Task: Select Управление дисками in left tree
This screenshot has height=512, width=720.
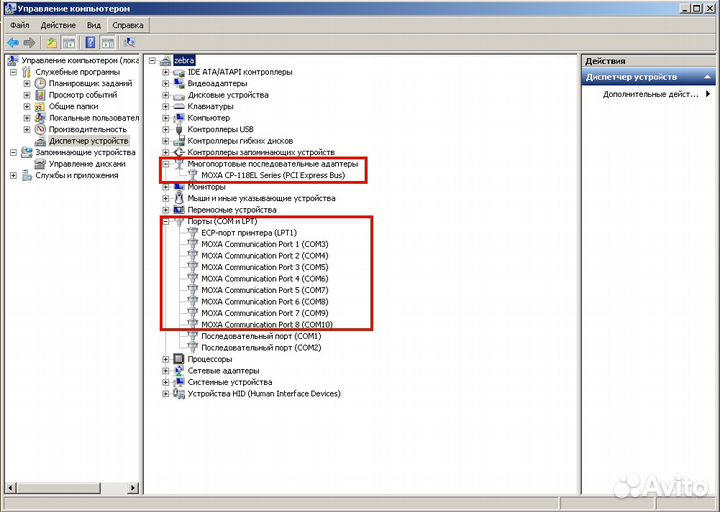Action: click(x=86, y=164)
